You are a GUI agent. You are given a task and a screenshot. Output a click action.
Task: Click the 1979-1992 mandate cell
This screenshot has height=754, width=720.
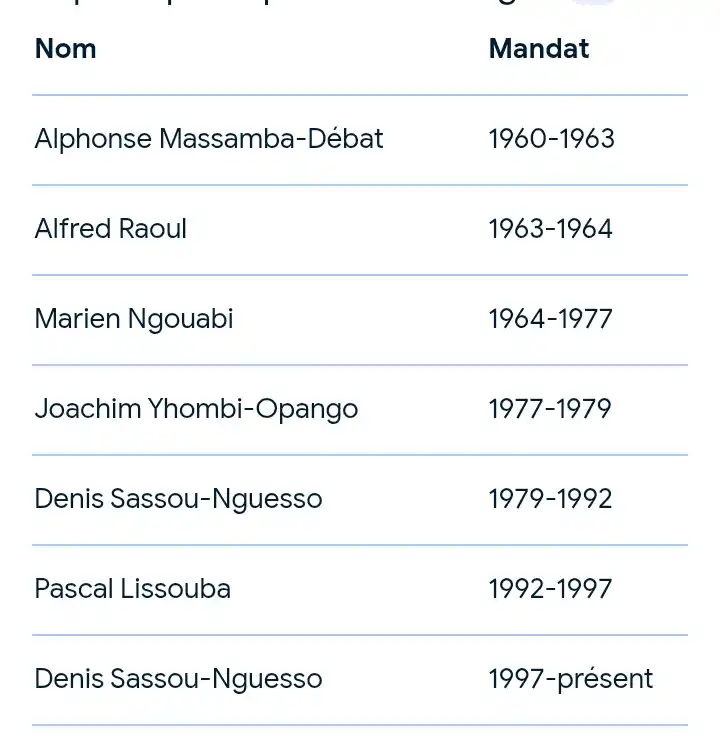click(x=550, y=499)
